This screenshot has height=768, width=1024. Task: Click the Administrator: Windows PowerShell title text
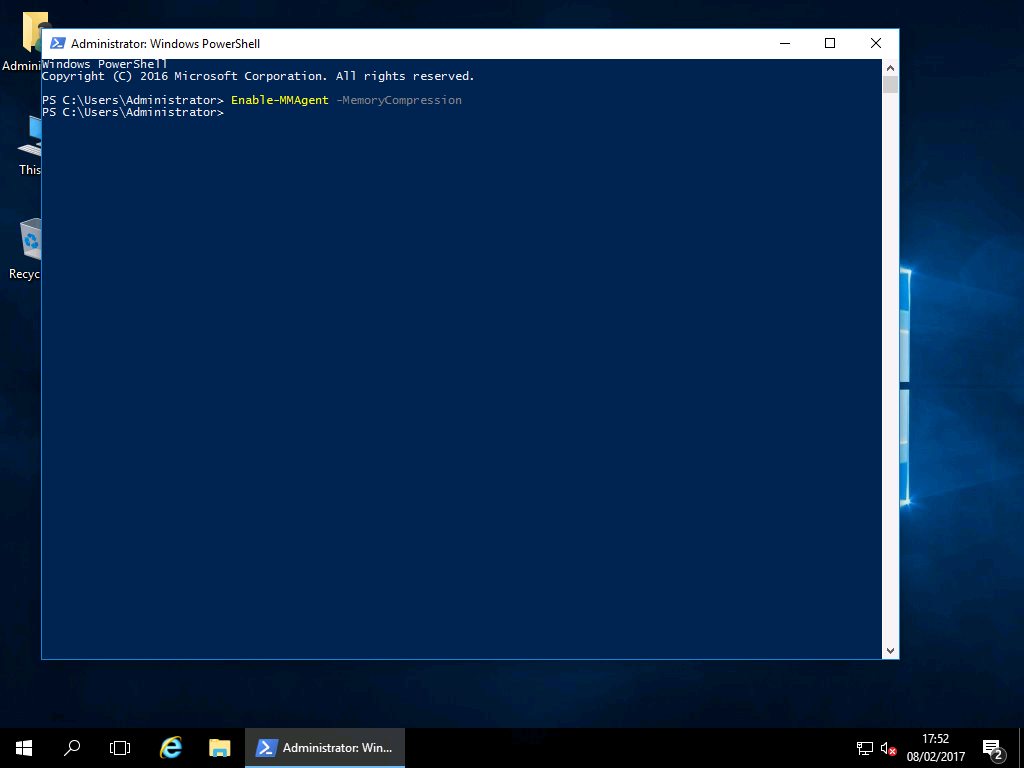[165, 44]
